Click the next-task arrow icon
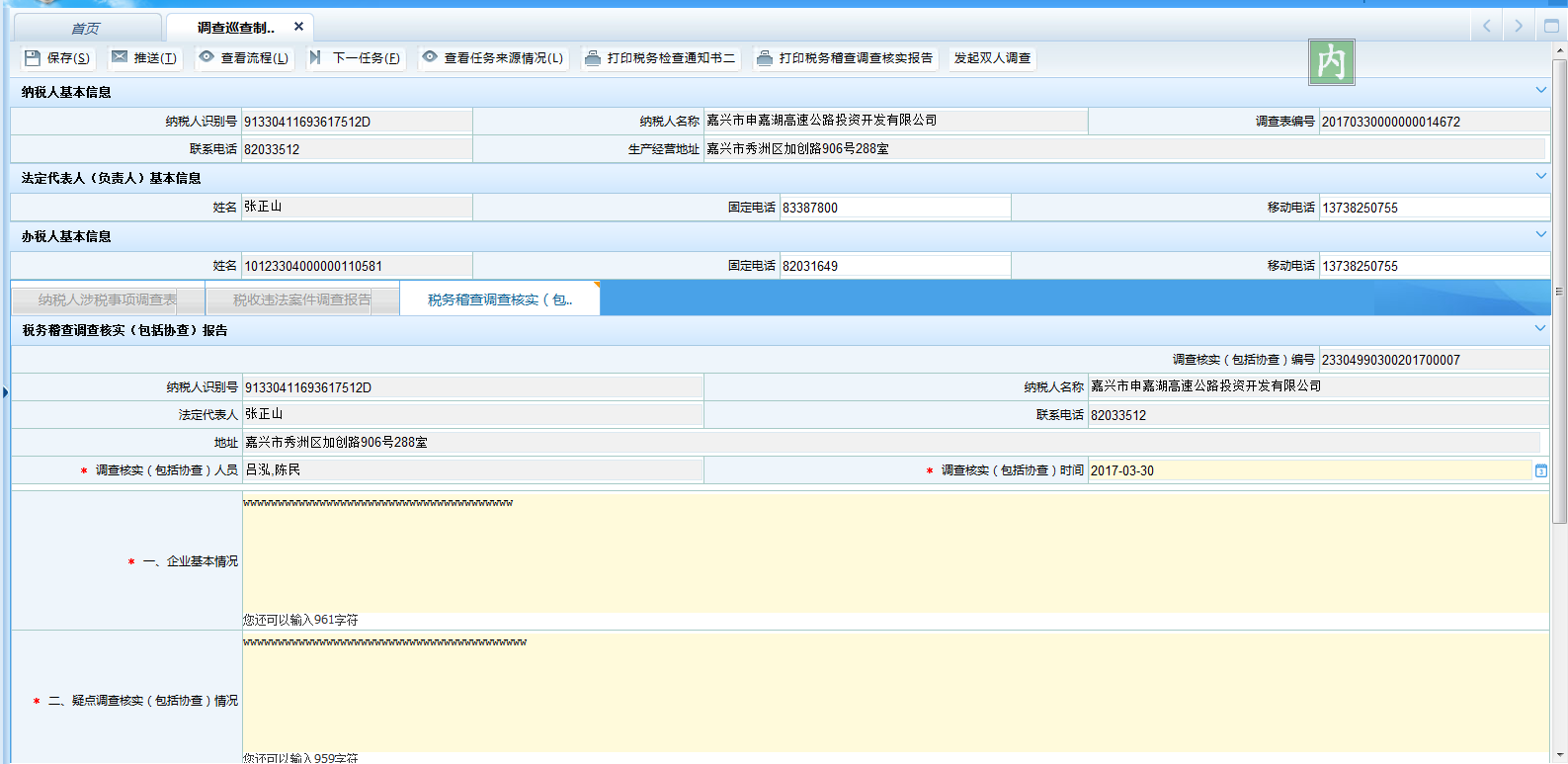 [315, 57]
